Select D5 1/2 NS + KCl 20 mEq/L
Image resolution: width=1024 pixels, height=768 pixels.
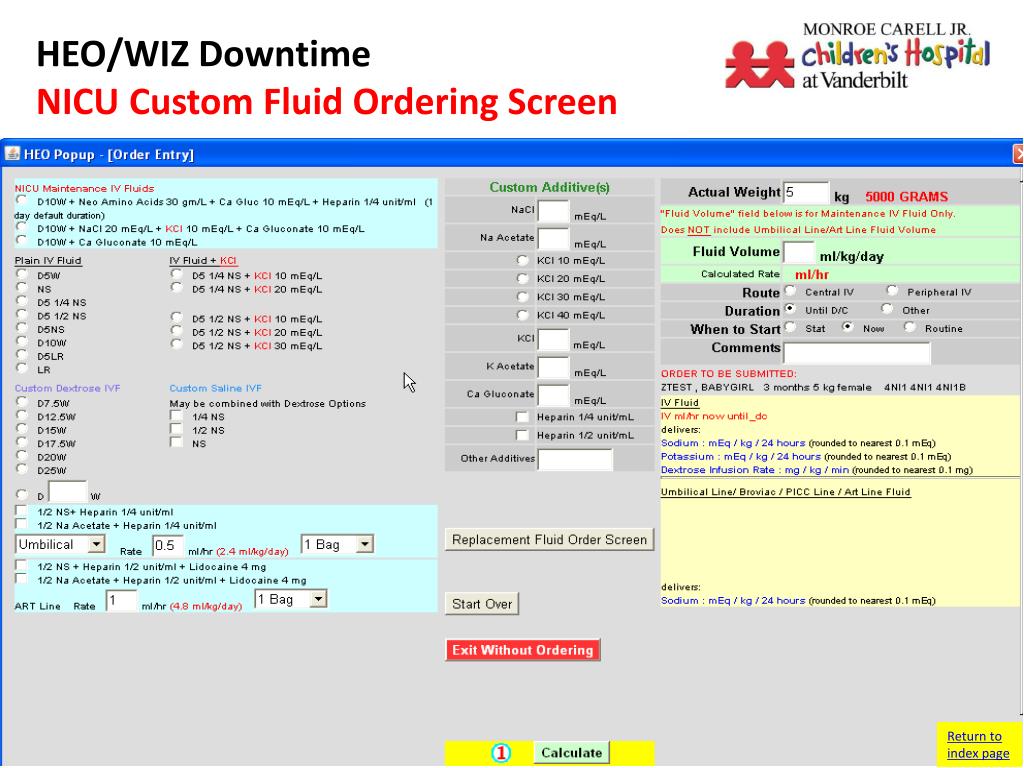[176, 330]
